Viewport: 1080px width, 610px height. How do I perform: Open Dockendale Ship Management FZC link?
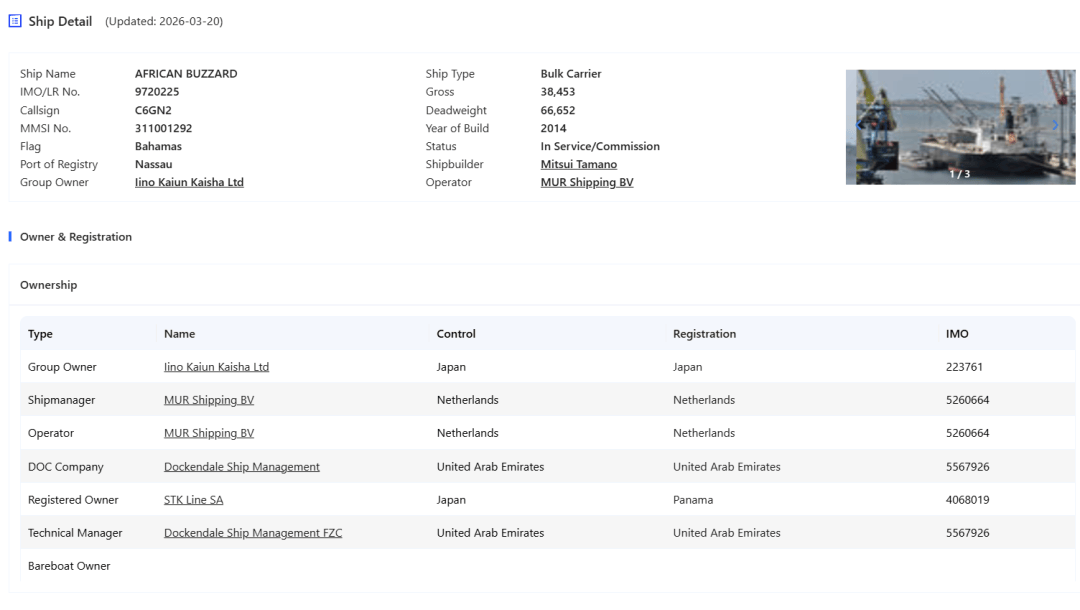(x=253, y=533)
